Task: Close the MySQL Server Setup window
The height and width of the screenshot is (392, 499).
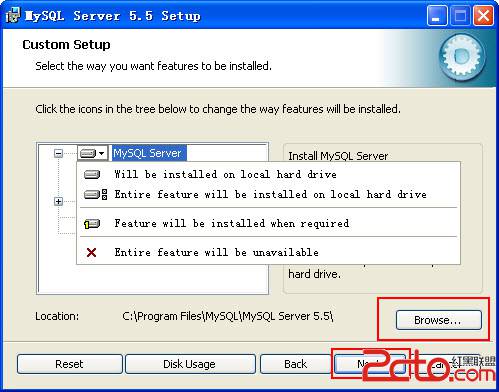Action: pos(483,16)
